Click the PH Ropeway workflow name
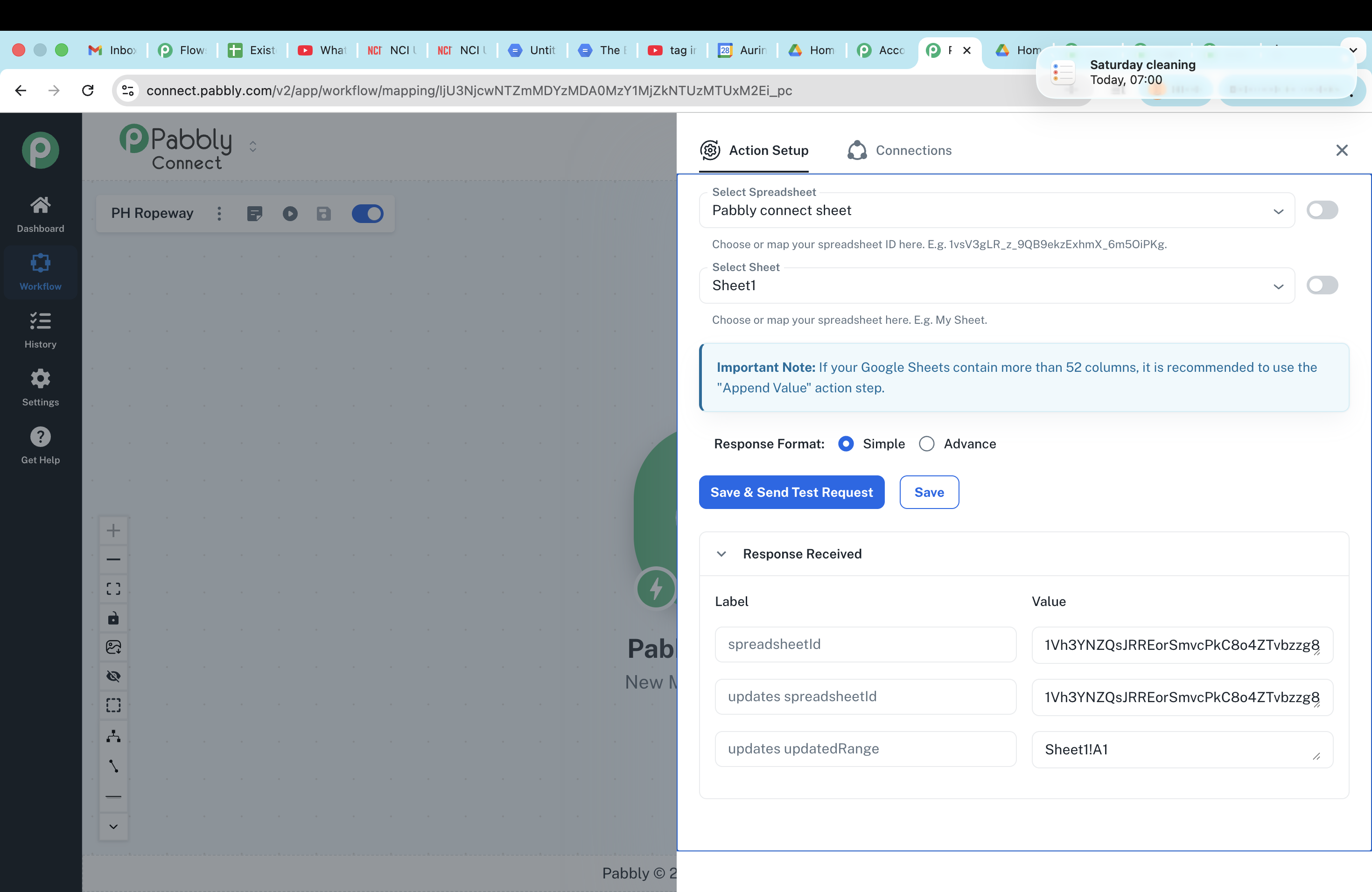 click(x=152, y=213)
